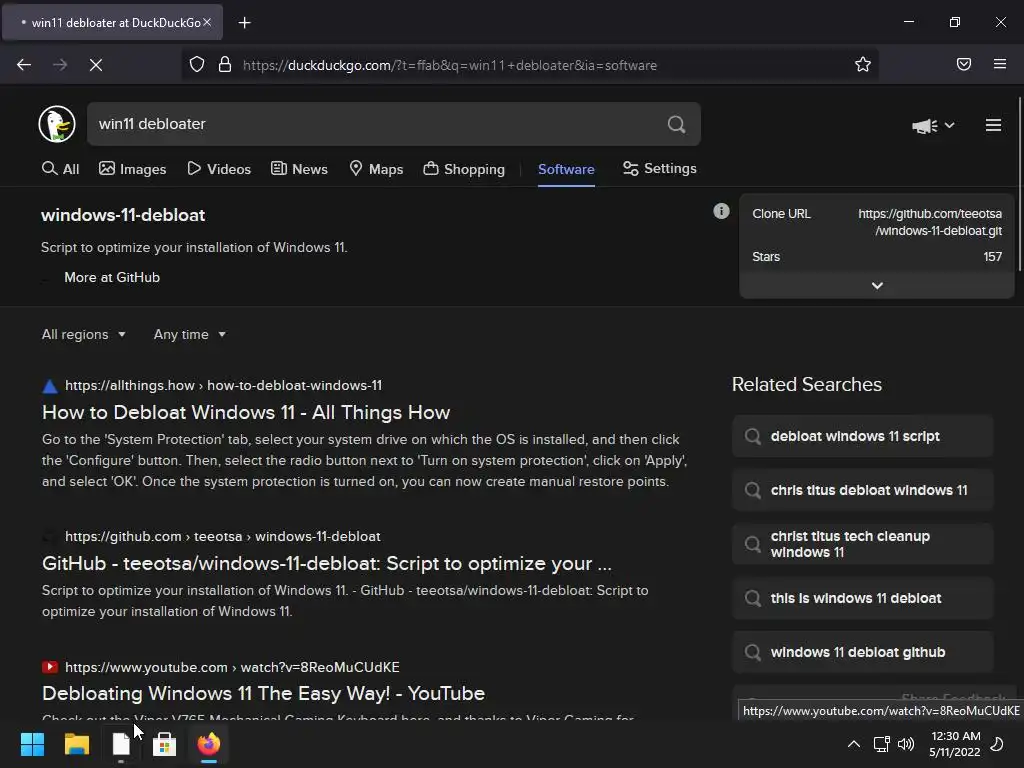1024x768 pixels.
Task: Click the windows-11-debloat heading
Action: click(x=123, y=215)
